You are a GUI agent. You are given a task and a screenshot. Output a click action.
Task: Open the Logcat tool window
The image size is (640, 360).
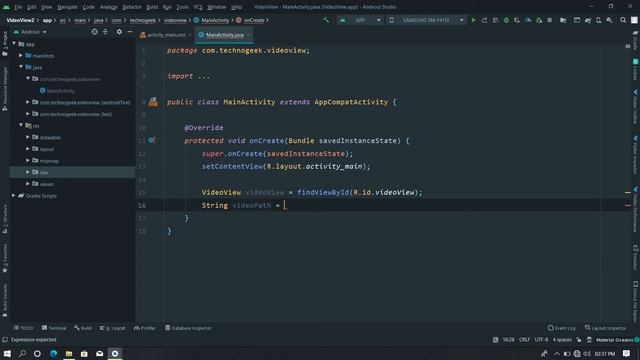112,328
